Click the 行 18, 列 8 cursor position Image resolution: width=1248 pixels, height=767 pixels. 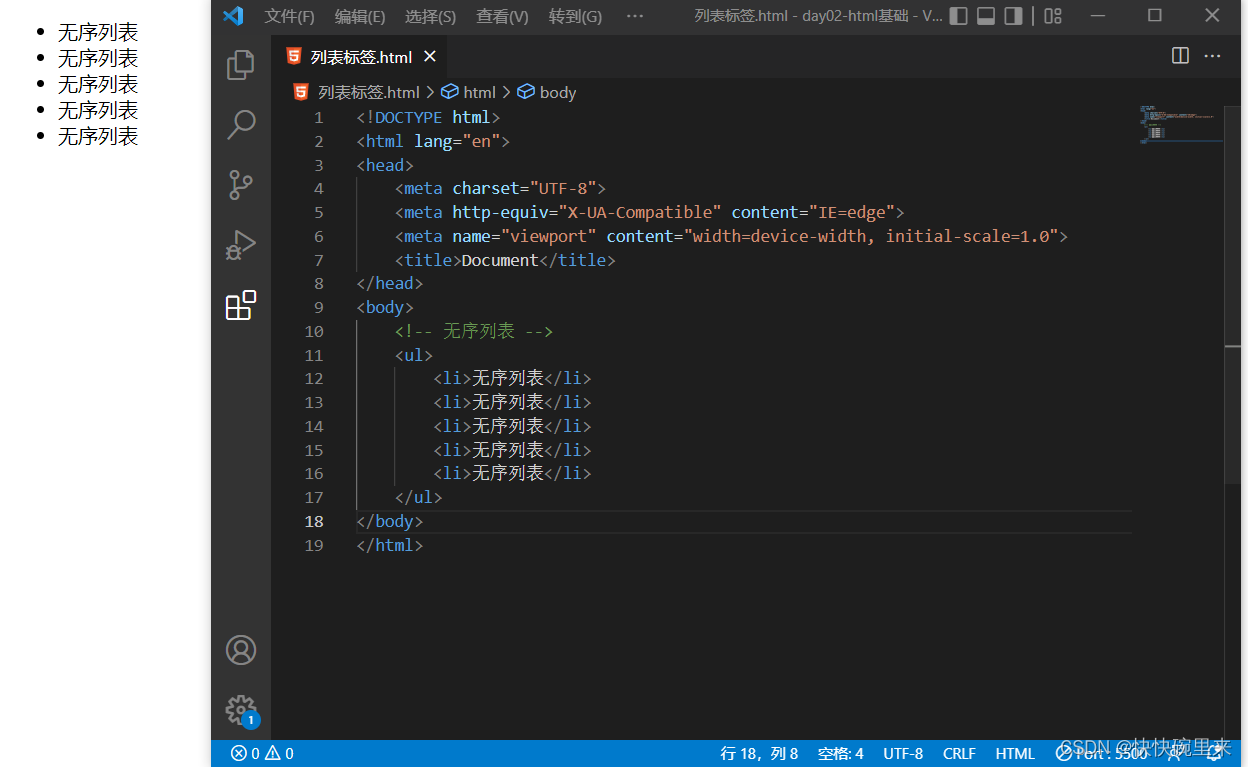(x=759, y=754)
